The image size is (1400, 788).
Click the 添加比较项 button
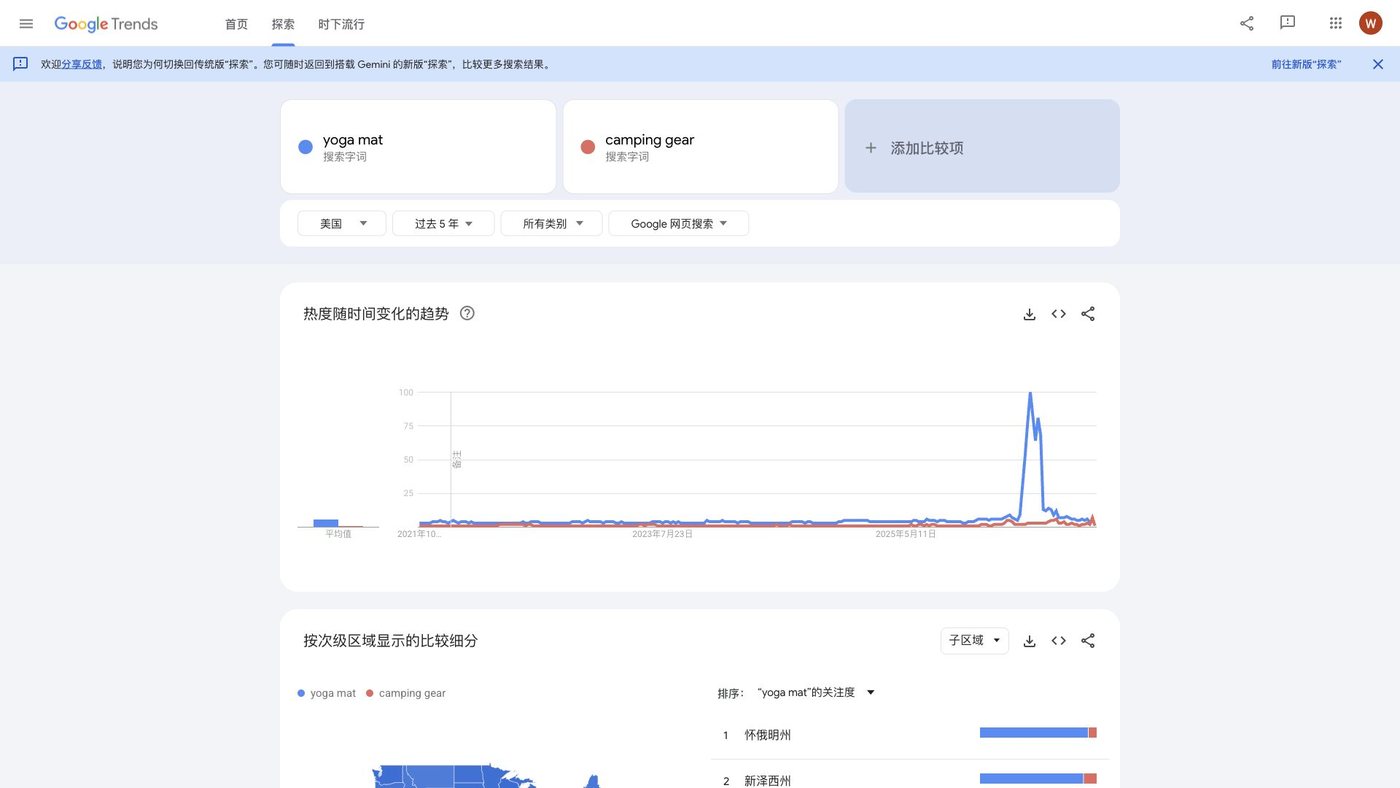(982, 146)
